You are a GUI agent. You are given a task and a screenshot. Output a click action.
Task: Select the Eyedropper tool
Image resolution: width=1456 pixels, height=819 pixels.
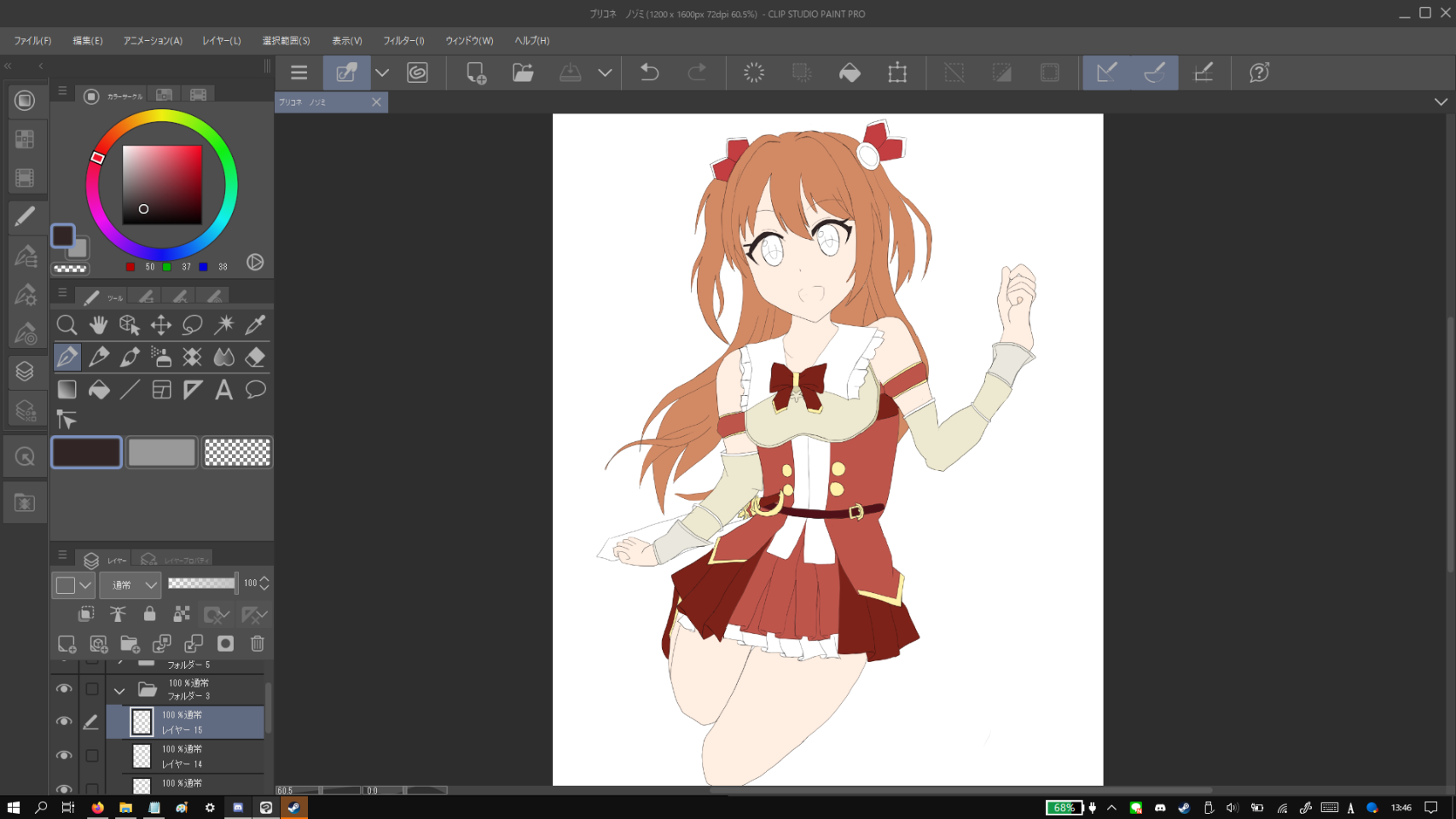[x=255, y=325]
